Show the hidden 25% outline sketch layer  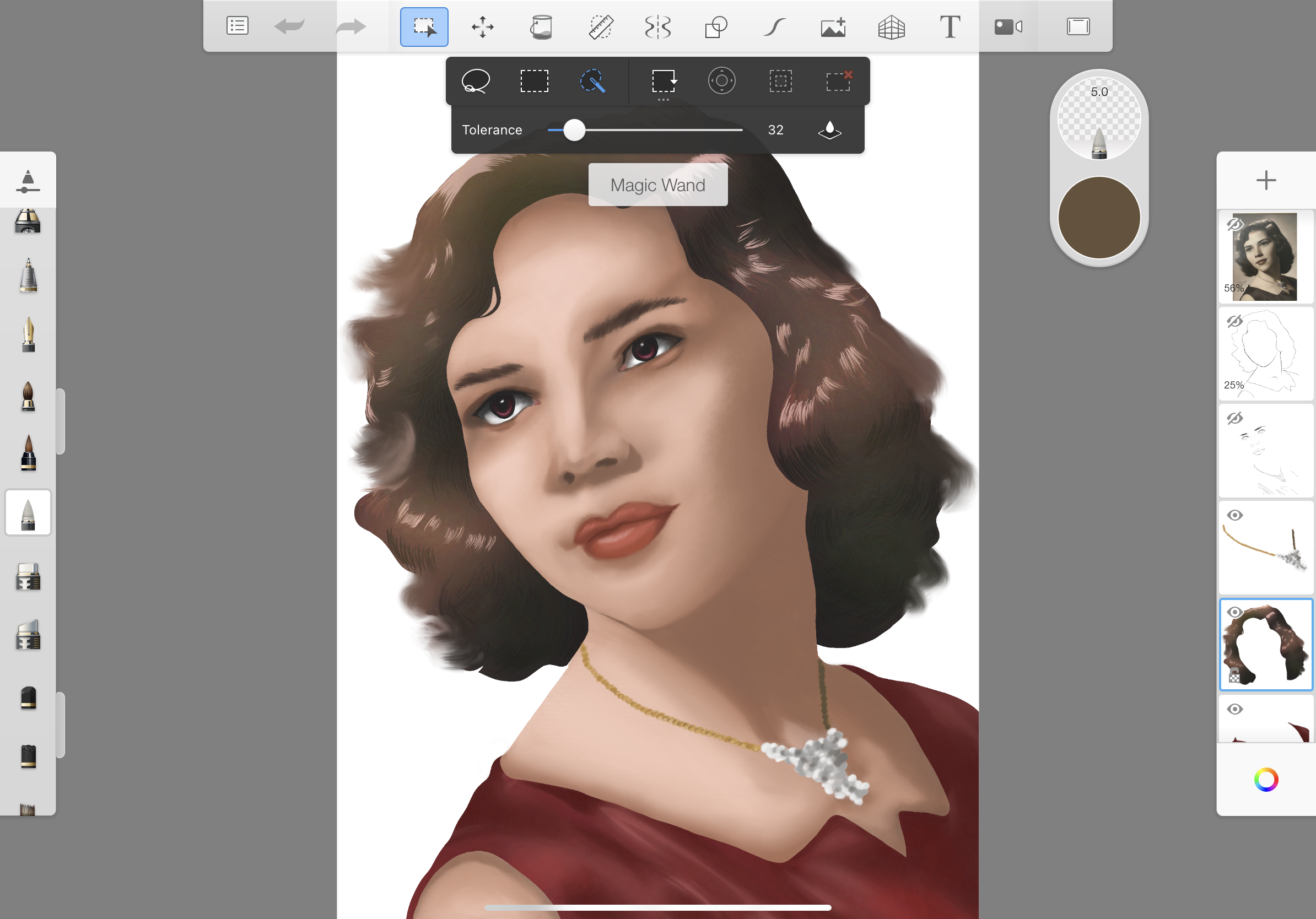click(1235, 321)
